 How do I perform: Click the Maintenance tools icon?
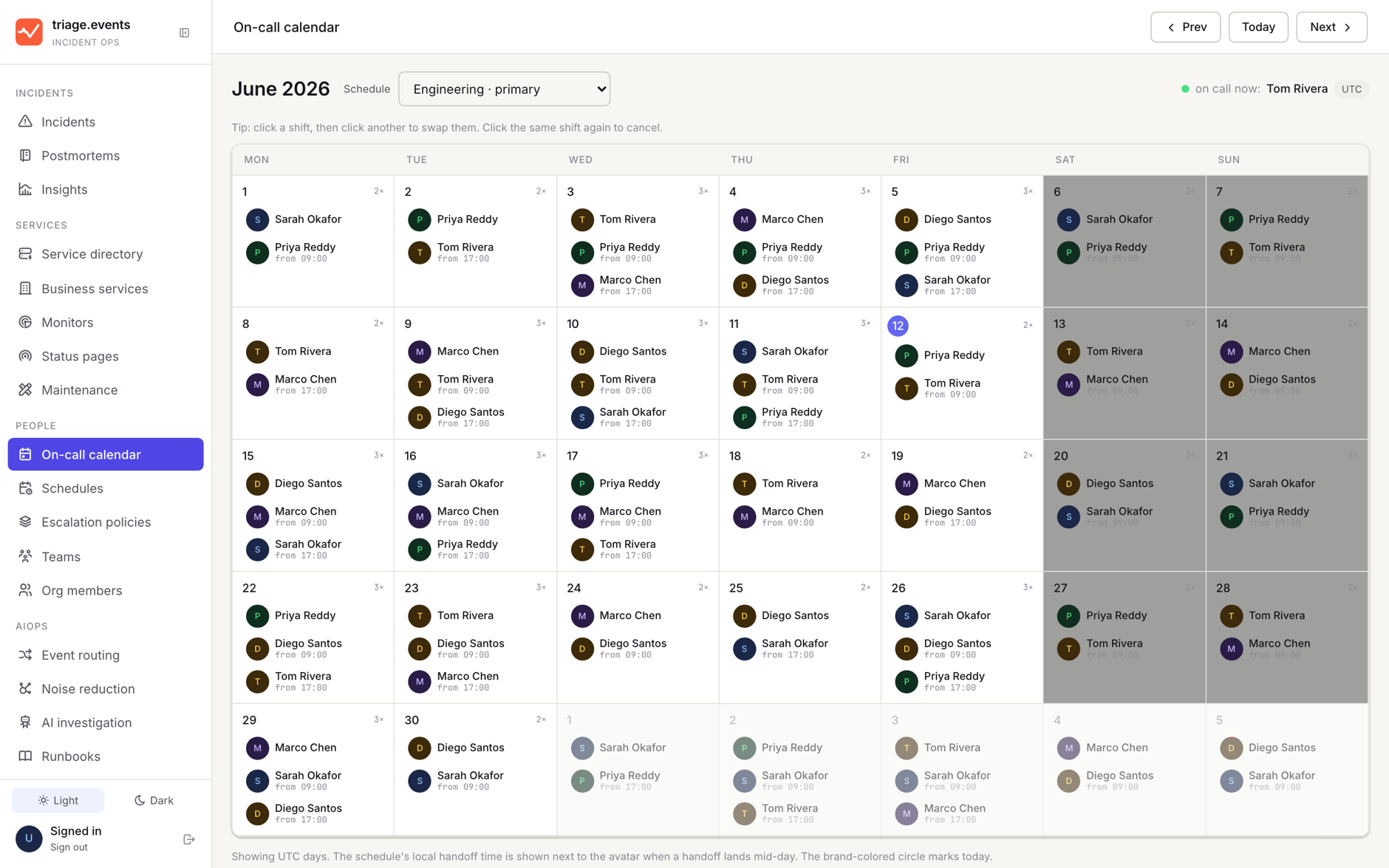25,389
